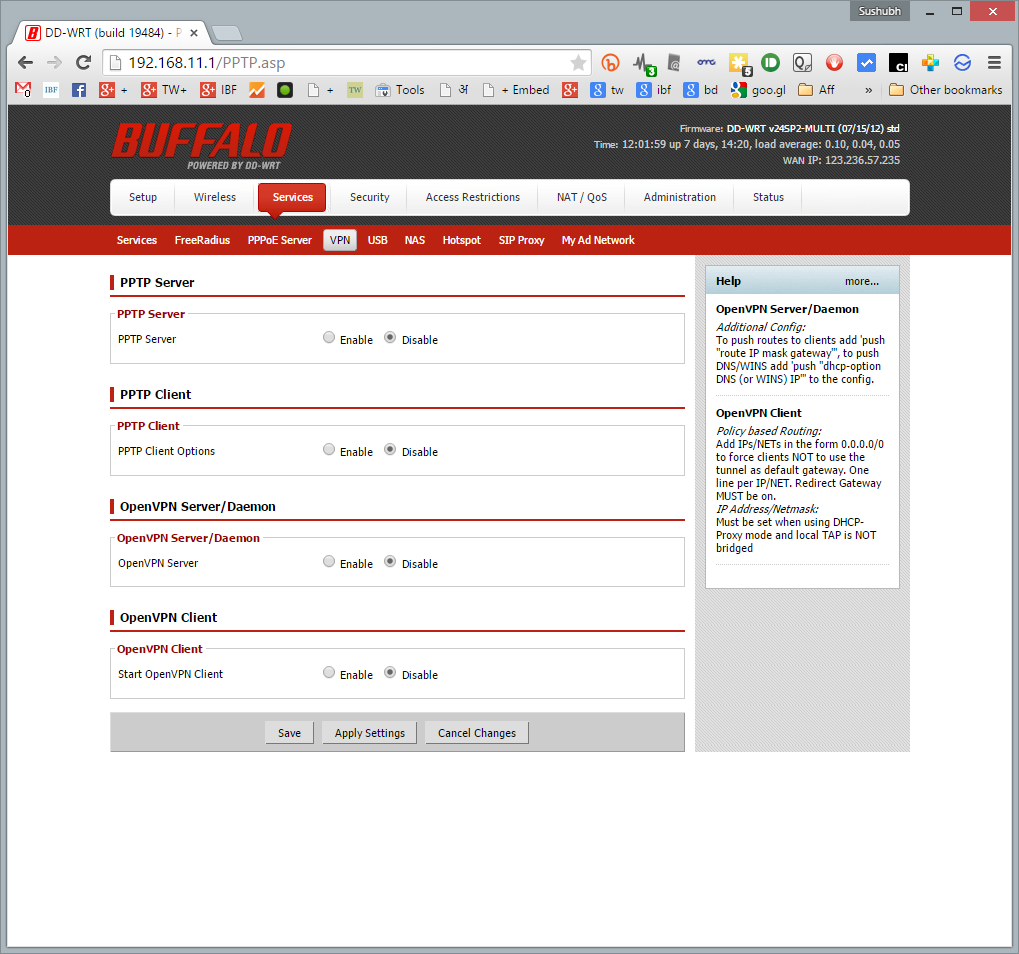Open the Gmail bookmark icon

(x=23, y=90)
